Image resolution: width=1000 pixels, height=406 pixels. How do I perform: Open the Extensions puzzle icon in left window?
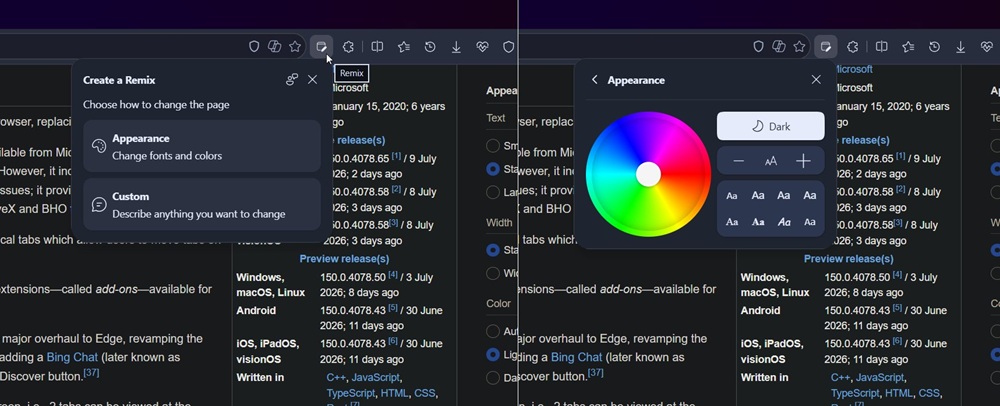(348, 47)
